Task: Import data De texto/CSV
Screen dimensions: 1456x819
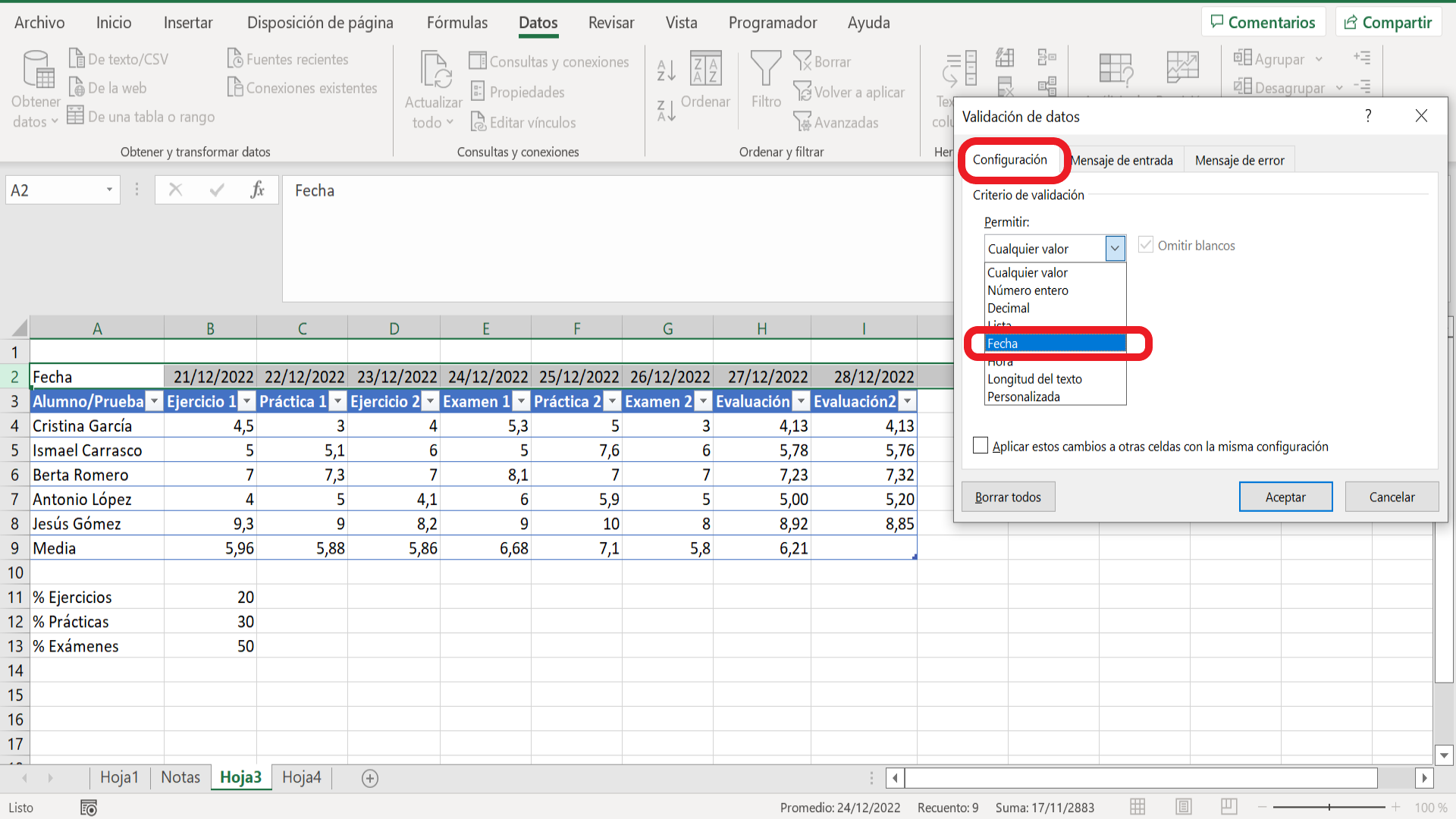Action: [119, 59]
